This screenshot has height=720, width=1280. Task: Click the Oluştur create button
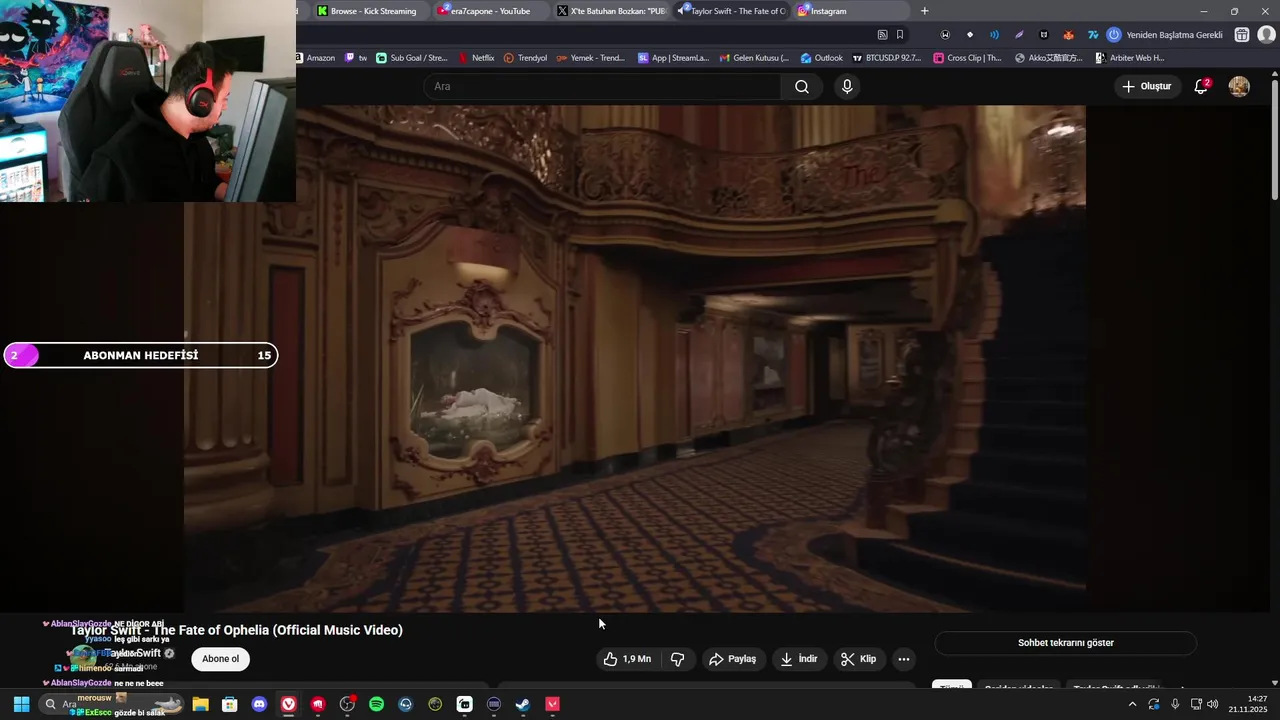pos(1147,86)
